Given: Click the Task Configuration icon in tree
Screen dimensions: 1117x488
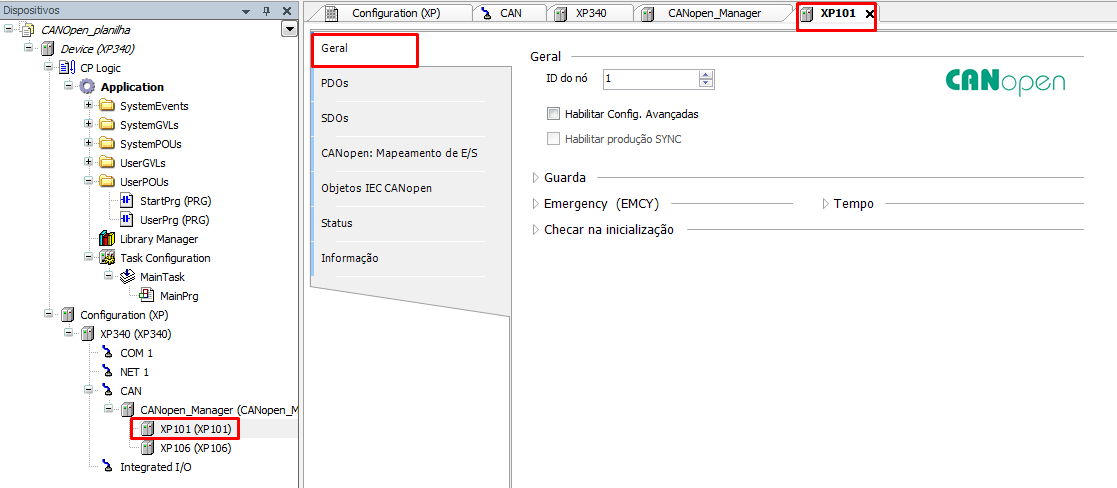Looking at the screenshot, I should tap(107, 258).
